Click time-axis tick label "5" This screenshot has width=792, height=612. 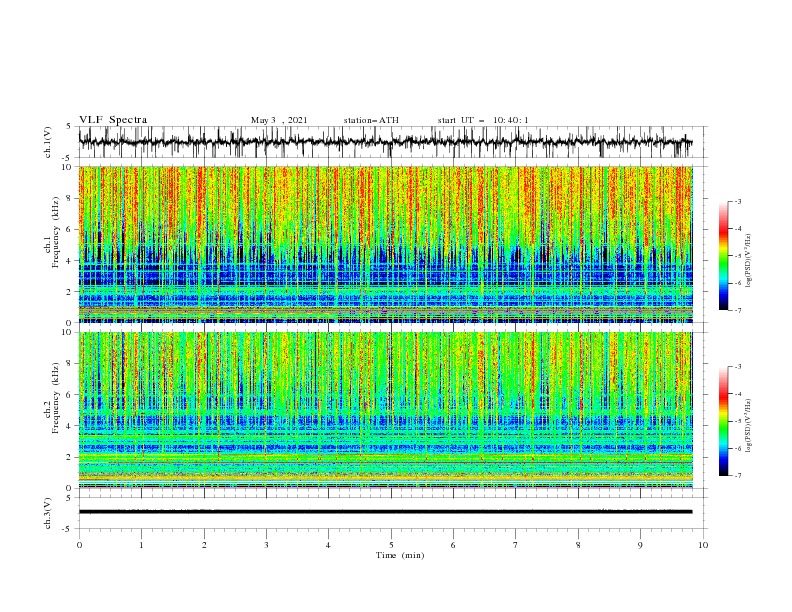391,545
